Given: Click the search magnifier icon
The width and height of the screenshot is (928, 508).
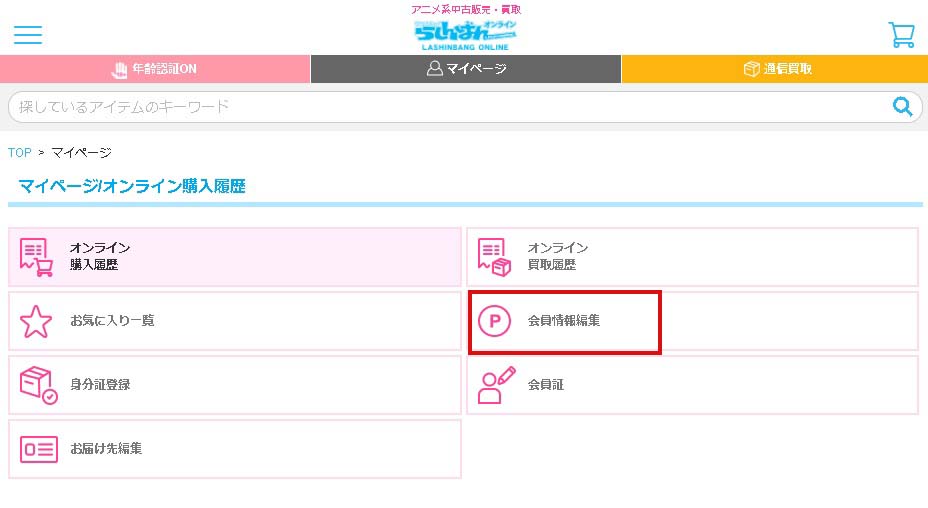Looking at the screenshot, I should (x=902, y=106).
